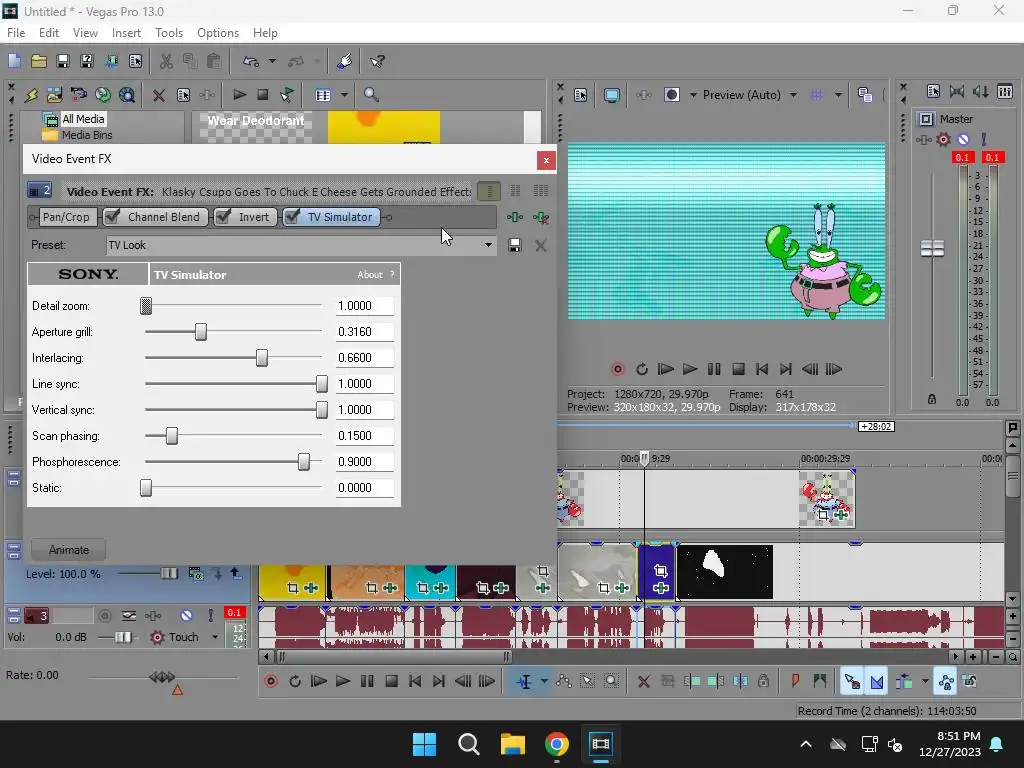1024x768 pixels.
Task: Click the Master volume fader
Action: (932, 248)
